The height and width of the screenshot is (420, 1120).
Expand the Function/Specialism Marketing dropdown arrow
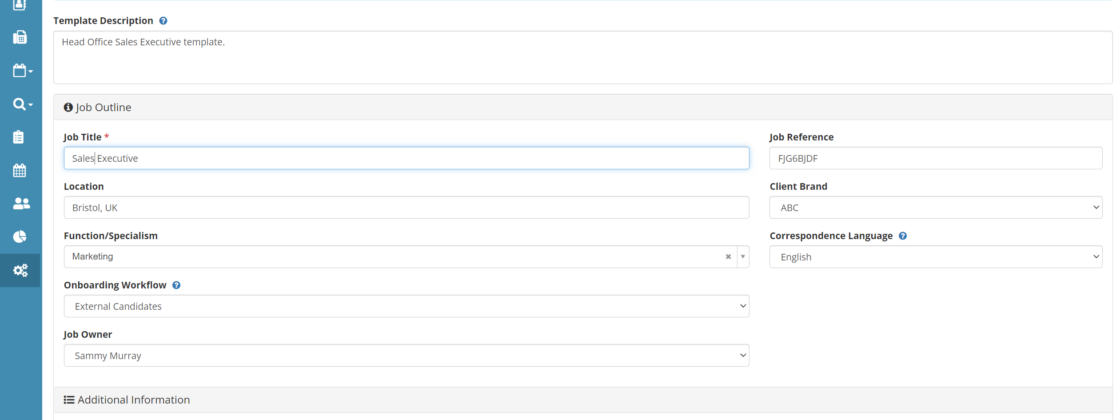(743, 257)
